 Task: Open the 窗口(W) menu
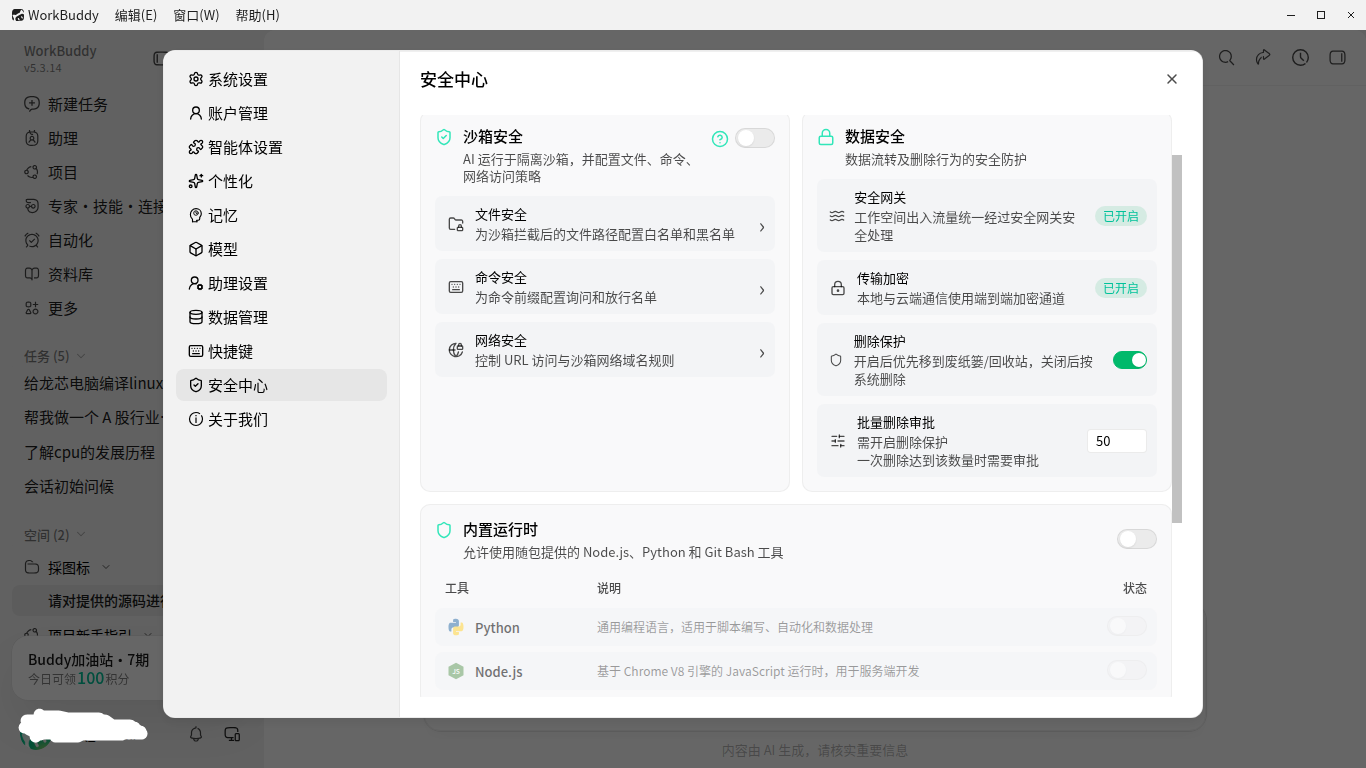(196, 15)
